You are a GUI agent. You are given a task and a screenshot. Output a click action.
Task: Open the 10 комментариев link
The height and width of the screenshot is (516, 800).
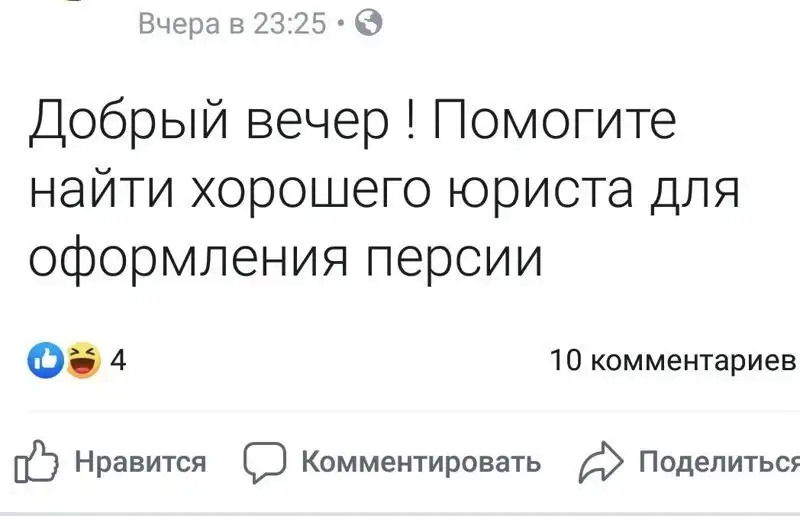pyautogui.click(x=674, y=360)
